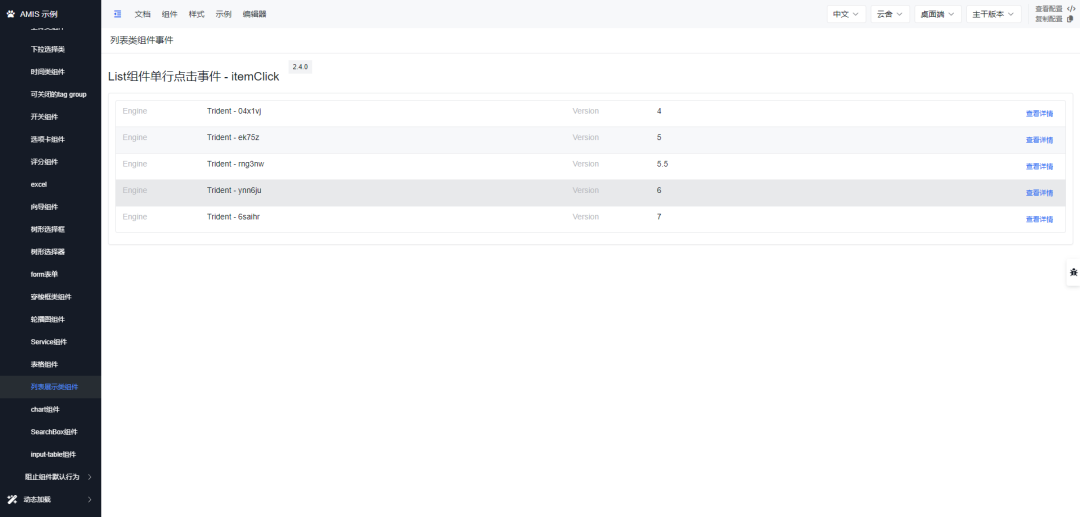Click 查看详情 for Trident - ek75z
Image resolution: width=1080 pixels, height=517 pixels.
click(1039, 140)
